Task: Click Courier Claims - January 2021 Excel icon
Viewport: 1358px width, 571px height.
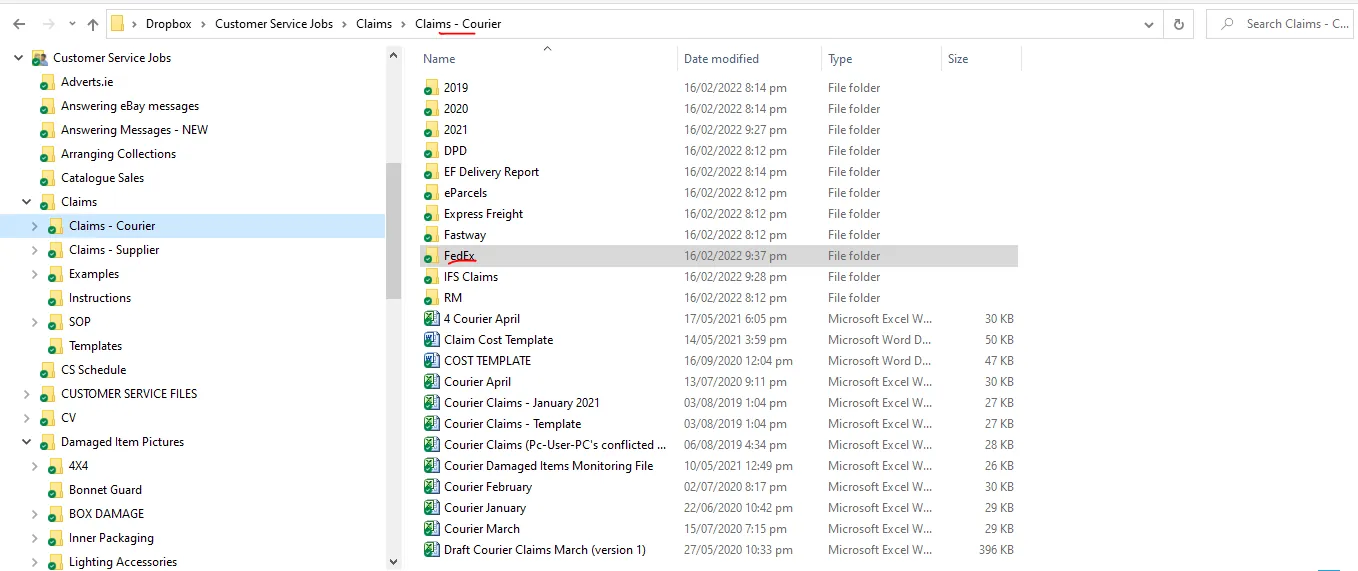Action: tap(431, 403)
